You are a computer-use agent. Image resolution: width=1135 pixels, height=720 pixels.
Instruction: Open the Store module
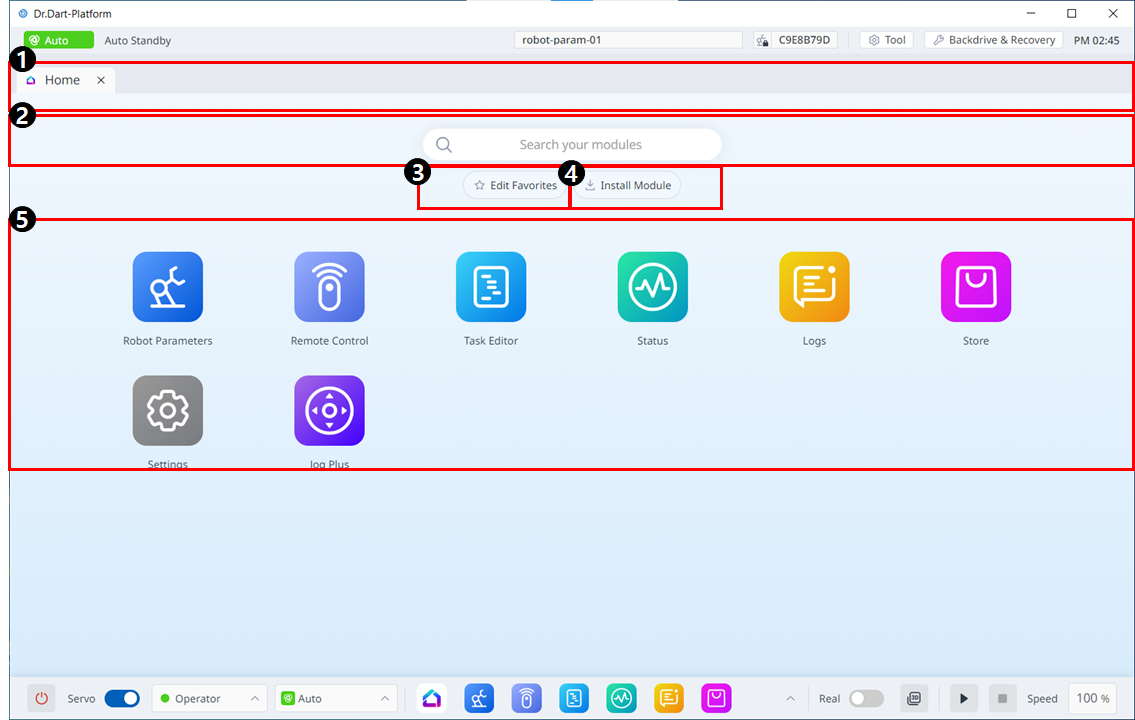tap(975, 287)
